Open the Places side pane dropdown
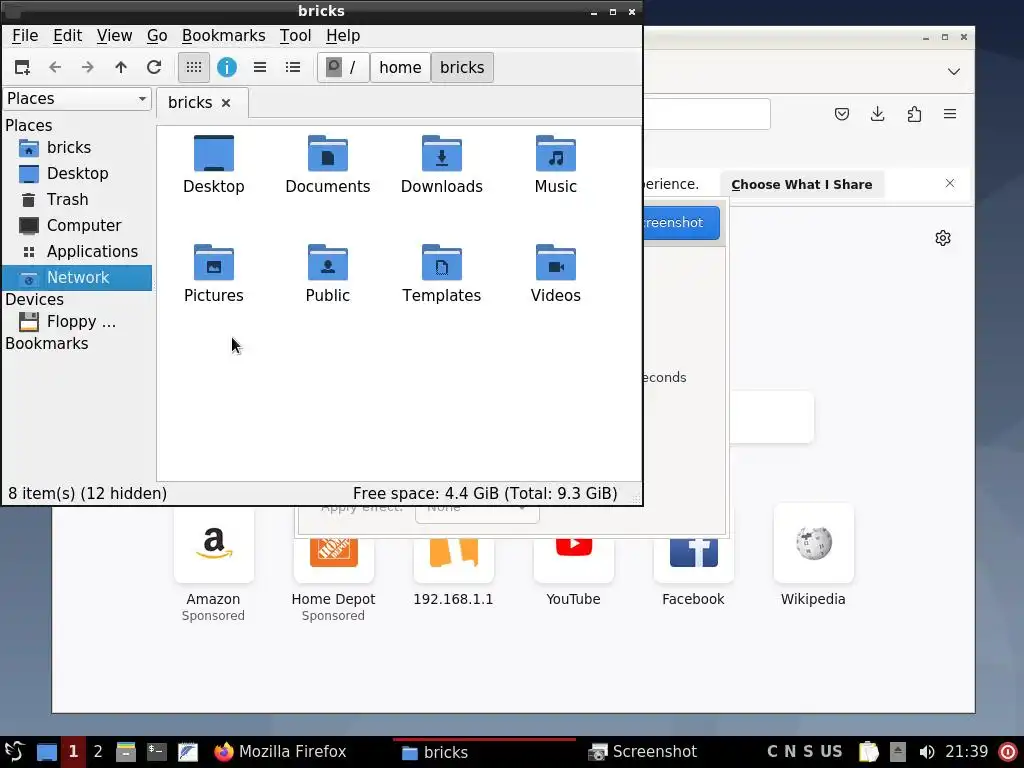 tap(77, 99)
